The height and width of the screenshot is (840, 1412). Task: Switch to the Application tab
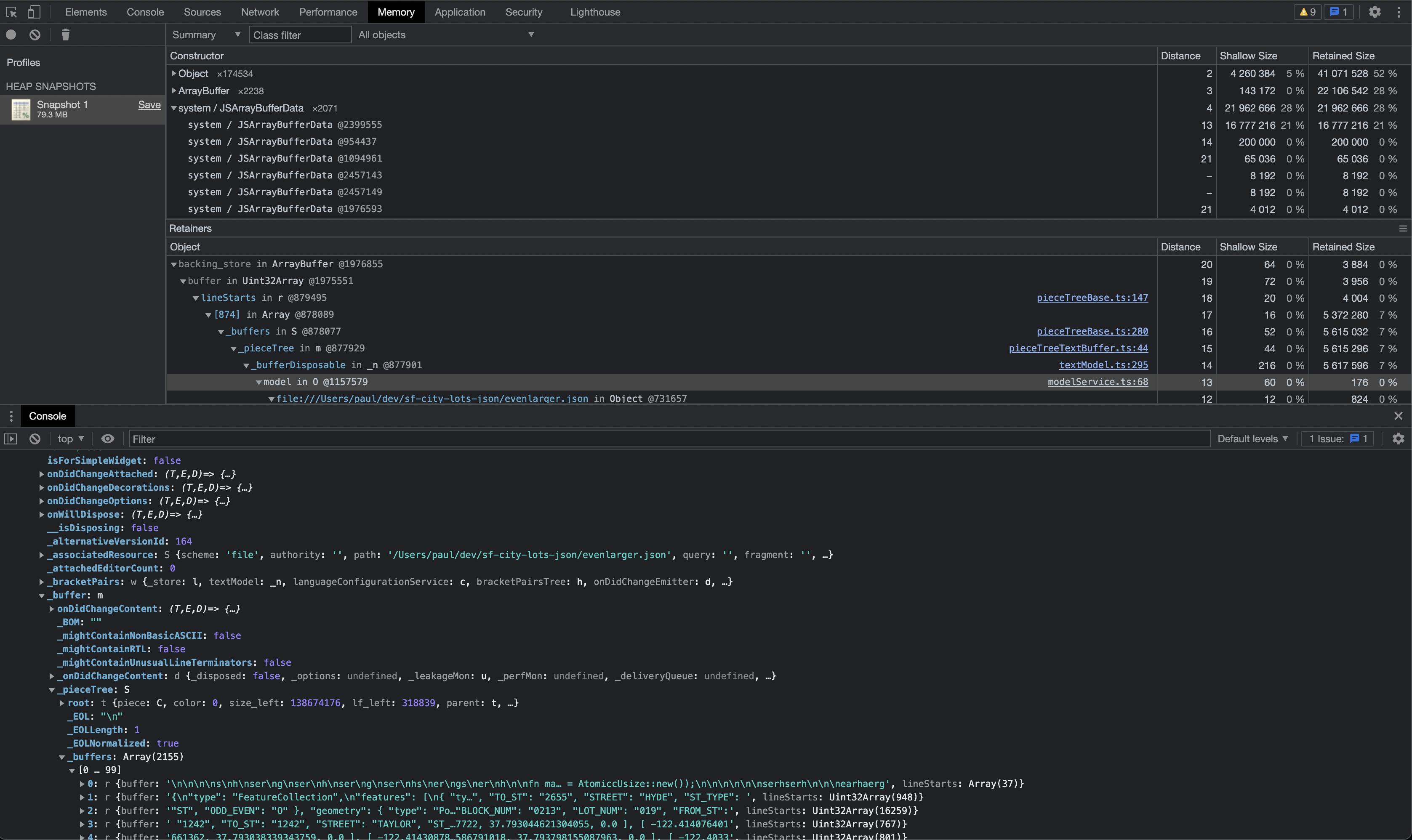pos(460,12)
